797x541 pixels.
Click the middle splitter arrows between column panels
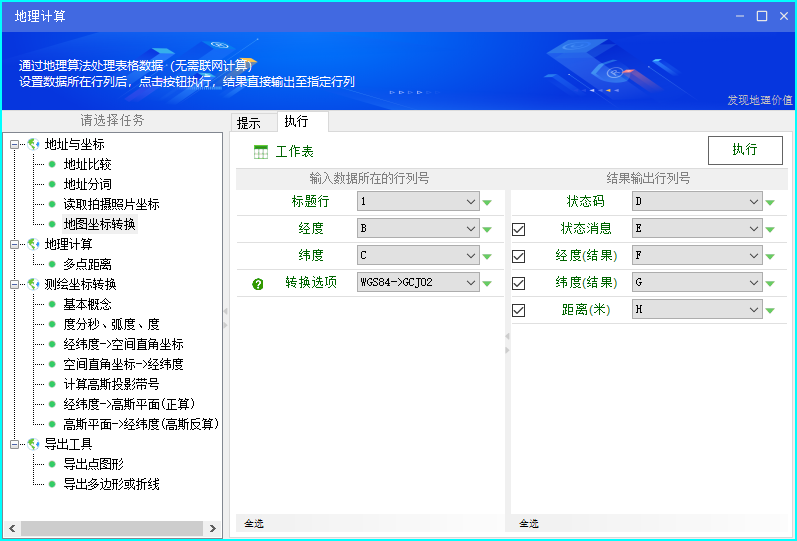[x=507, y=343]
